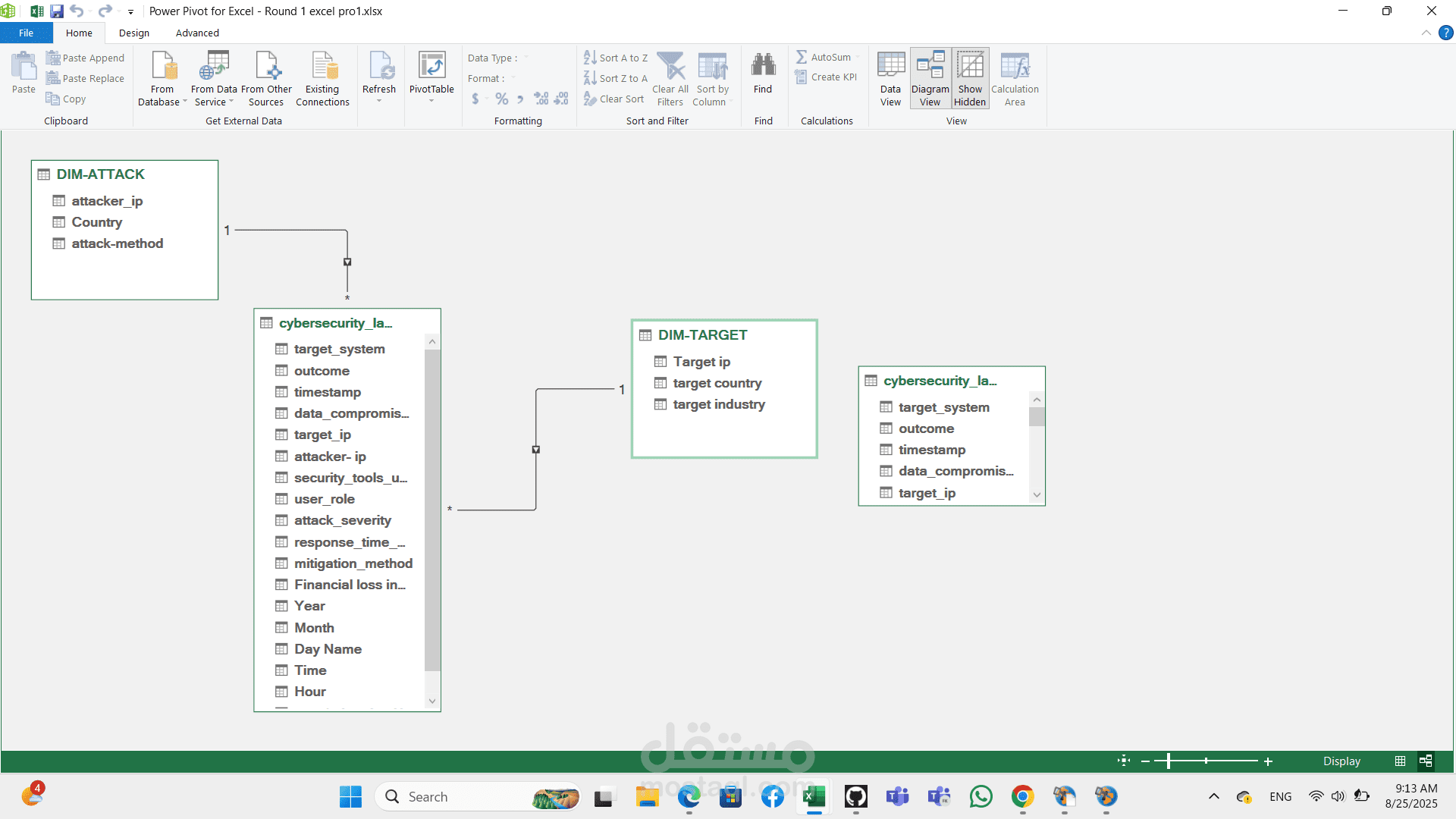The image size is (1456, 819).
Task: Toggle diagram view icon in status bar
Action: click(1426, 761)
